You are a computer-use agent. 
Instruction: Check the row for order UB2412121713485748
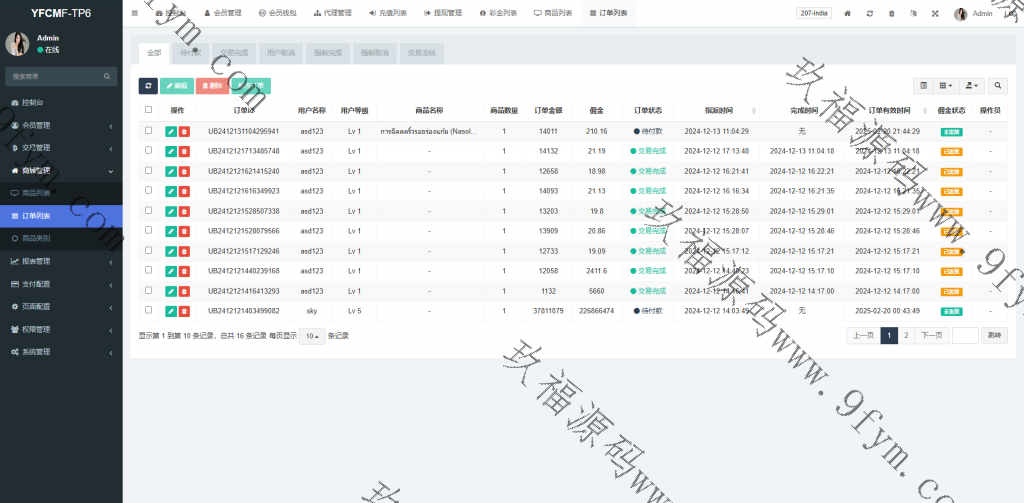(149, 151)
